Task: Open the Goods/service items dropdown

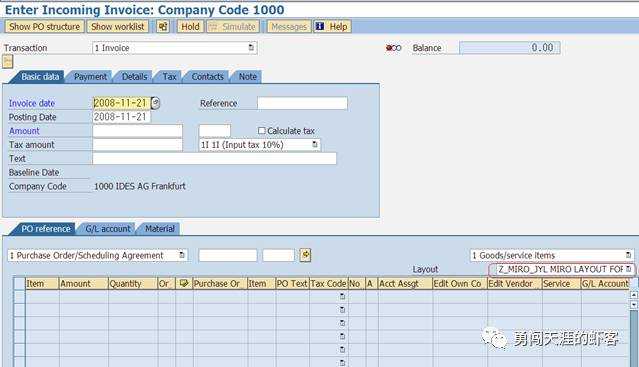Action: click(551, 255)
